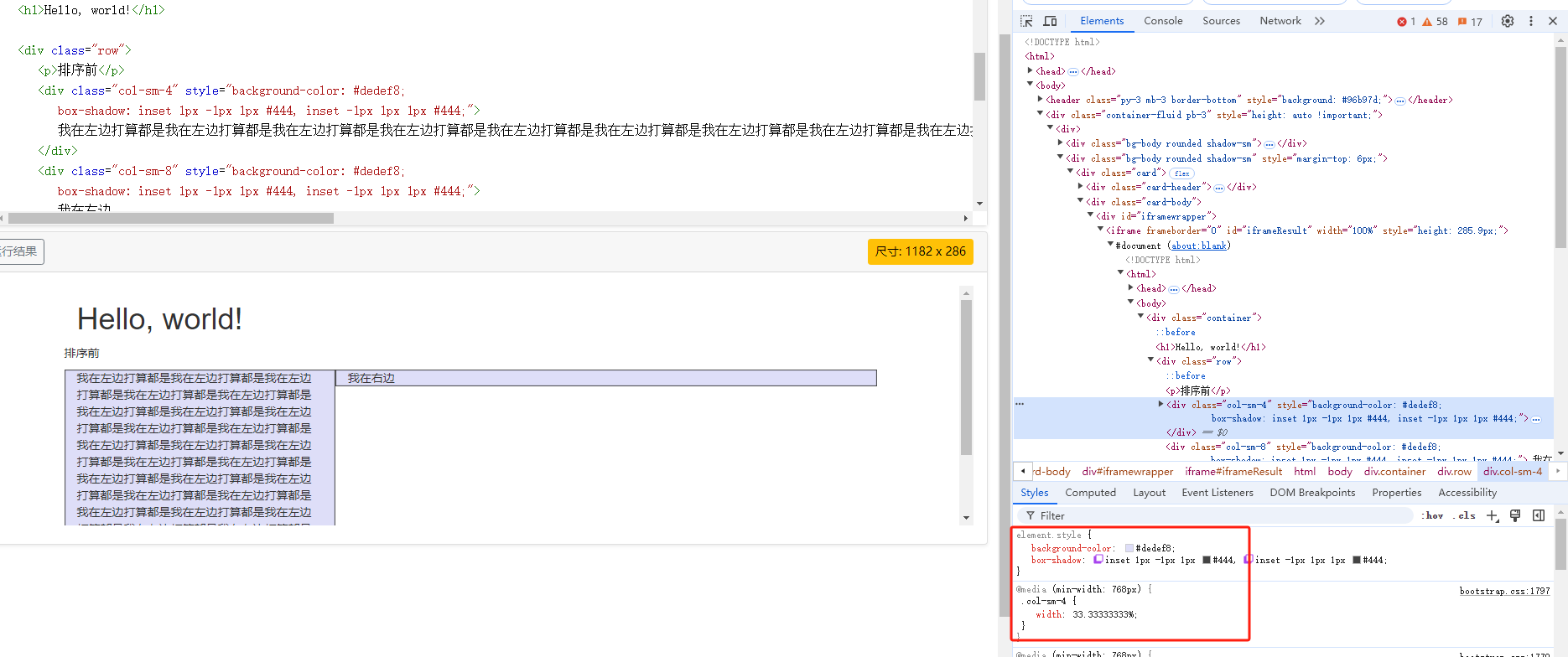Collapse the container-fluid pb-3 div

coord(1041,113)
